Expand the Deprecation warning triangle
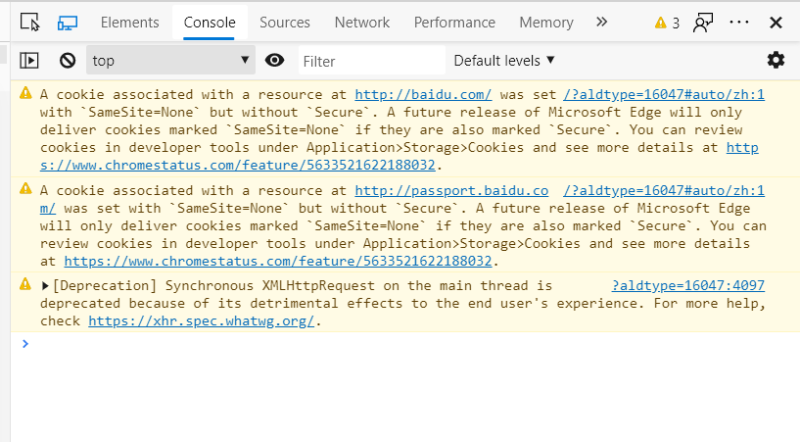Image resolution: width=800 pixels, height=442 pixels. (x=45, y=286)
